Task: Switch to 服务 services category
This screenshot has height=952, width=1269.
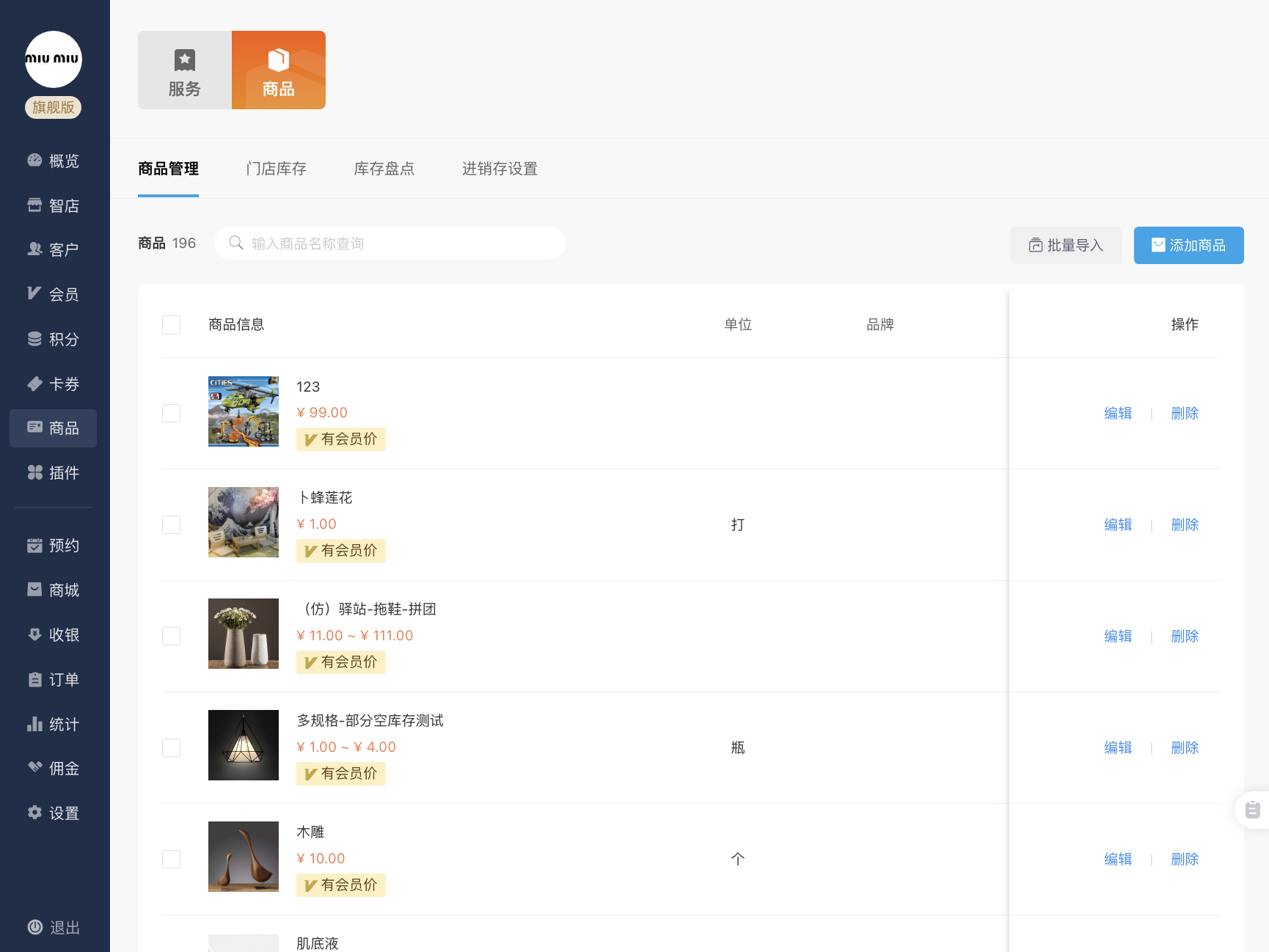Action: 185,70
